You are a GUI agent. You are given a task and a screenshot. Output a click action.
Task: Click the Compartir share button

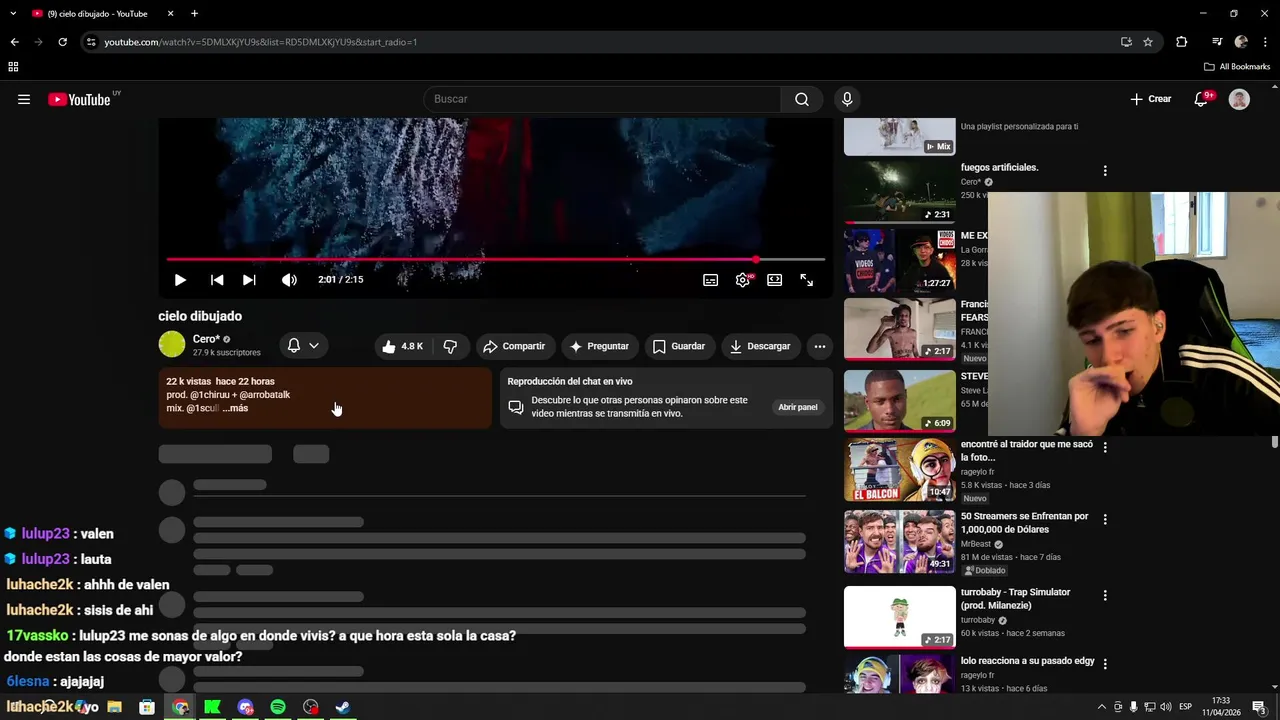tap(514, 346)
